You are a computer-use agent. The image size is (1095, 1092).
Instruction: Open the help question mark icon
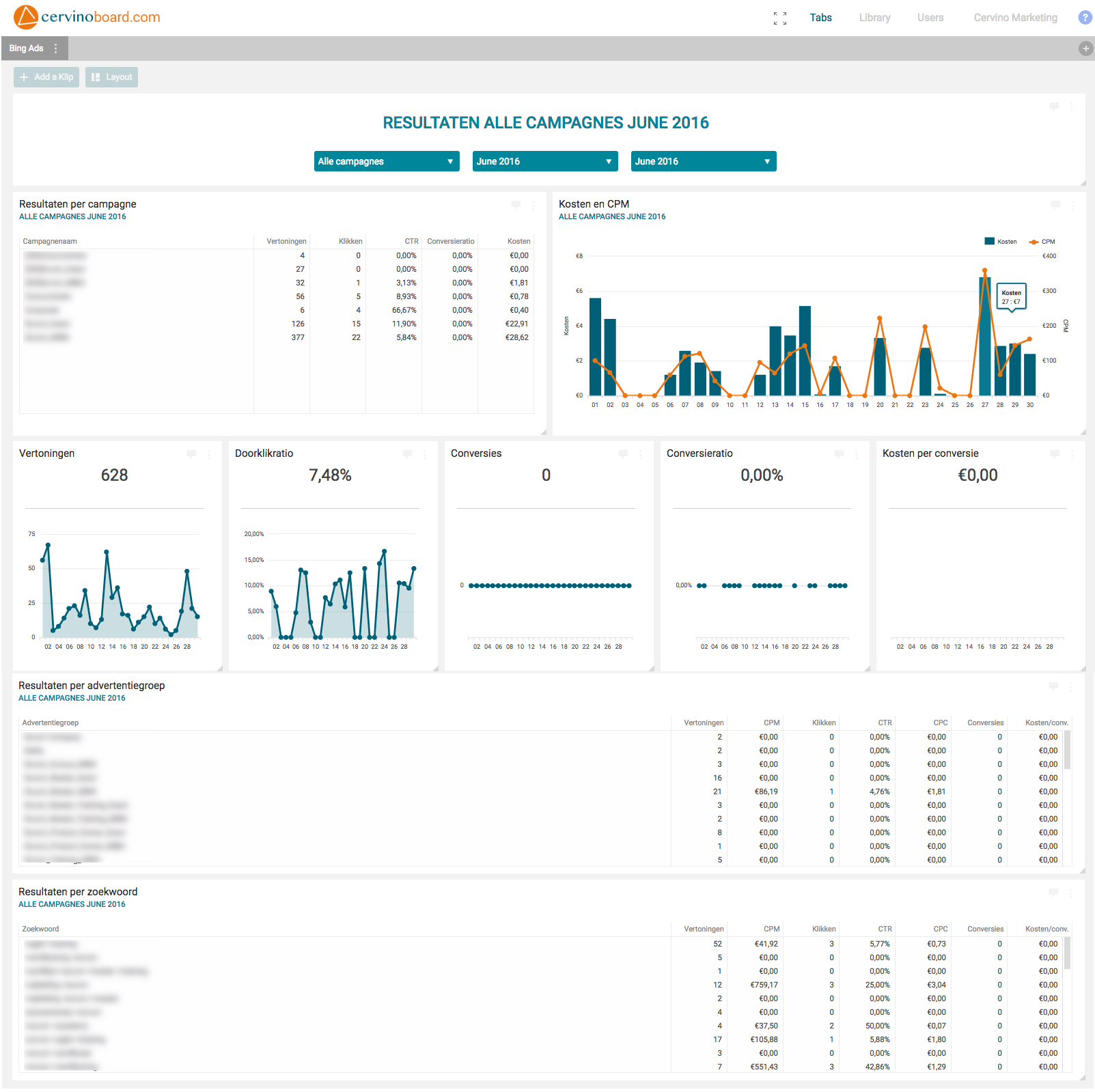1084,18
